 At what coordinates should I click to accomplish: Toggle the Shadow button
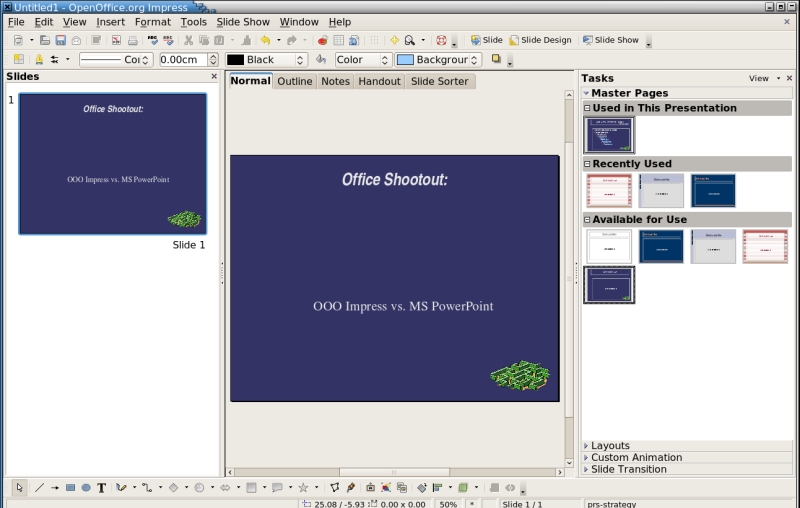tap(496, 59)
